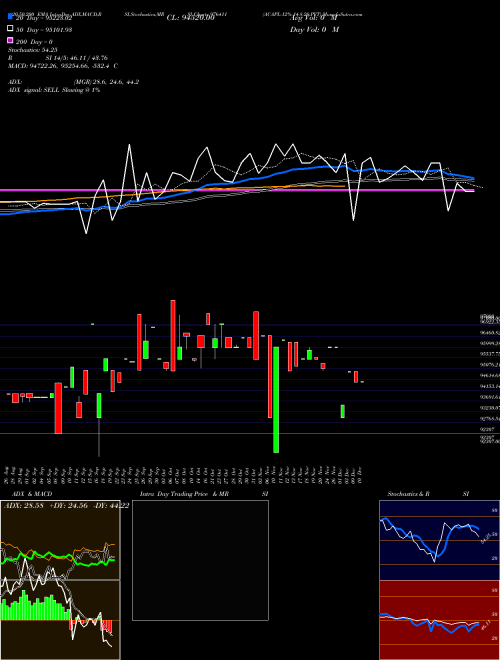
Task: Click the empty Intra Day Trading Price panel
Action: point(200,560)
